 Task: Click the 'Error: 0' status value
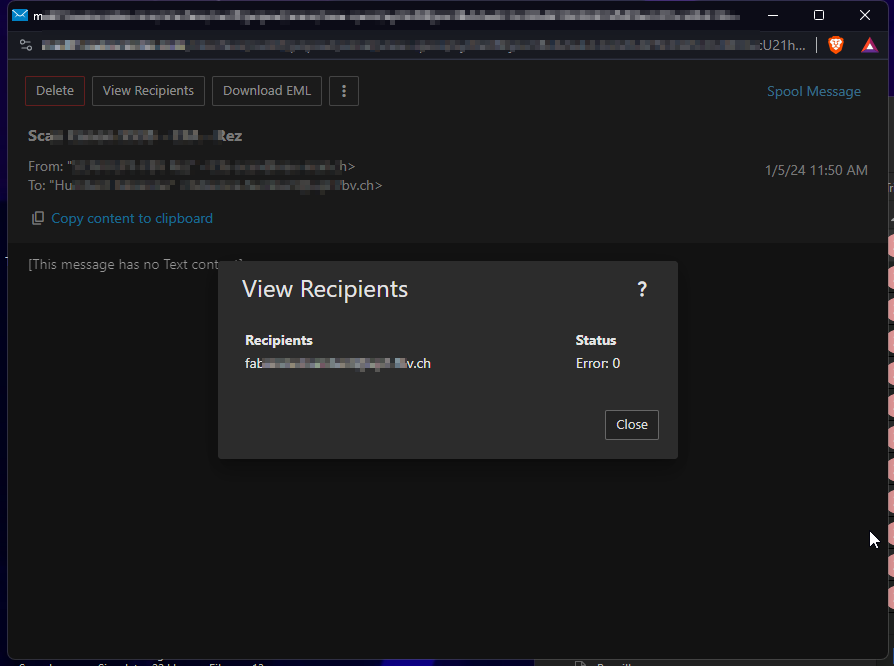(598, 363)
